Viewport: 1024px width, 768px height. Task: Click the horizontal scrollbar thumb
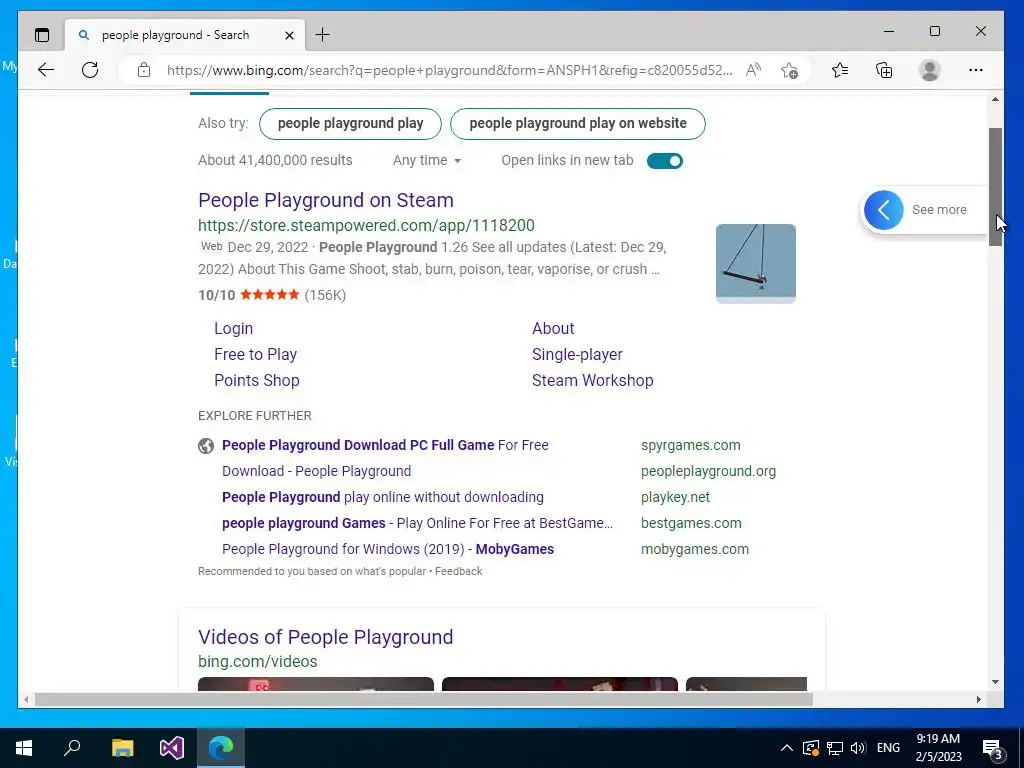[424, 699]
